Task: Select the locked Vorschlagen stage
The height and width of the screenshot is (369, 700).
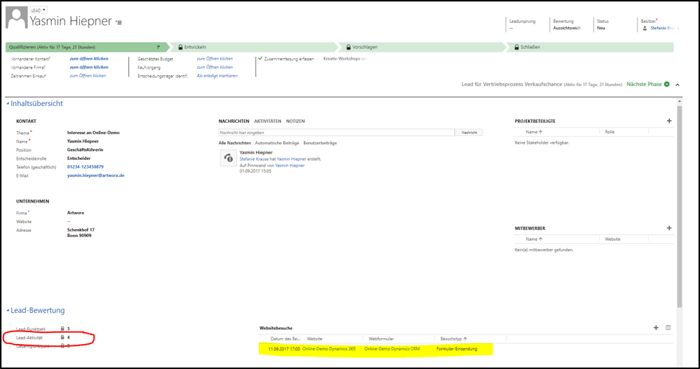Action: click(x=421, y=47)
